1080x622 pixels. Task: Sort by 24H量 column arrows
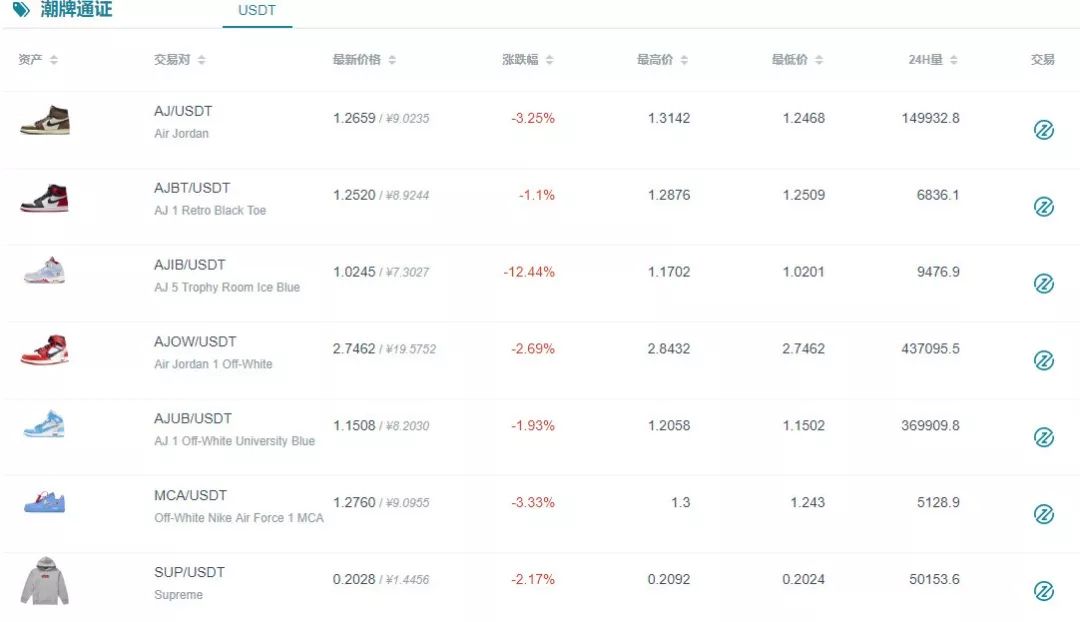pos(953,60)
